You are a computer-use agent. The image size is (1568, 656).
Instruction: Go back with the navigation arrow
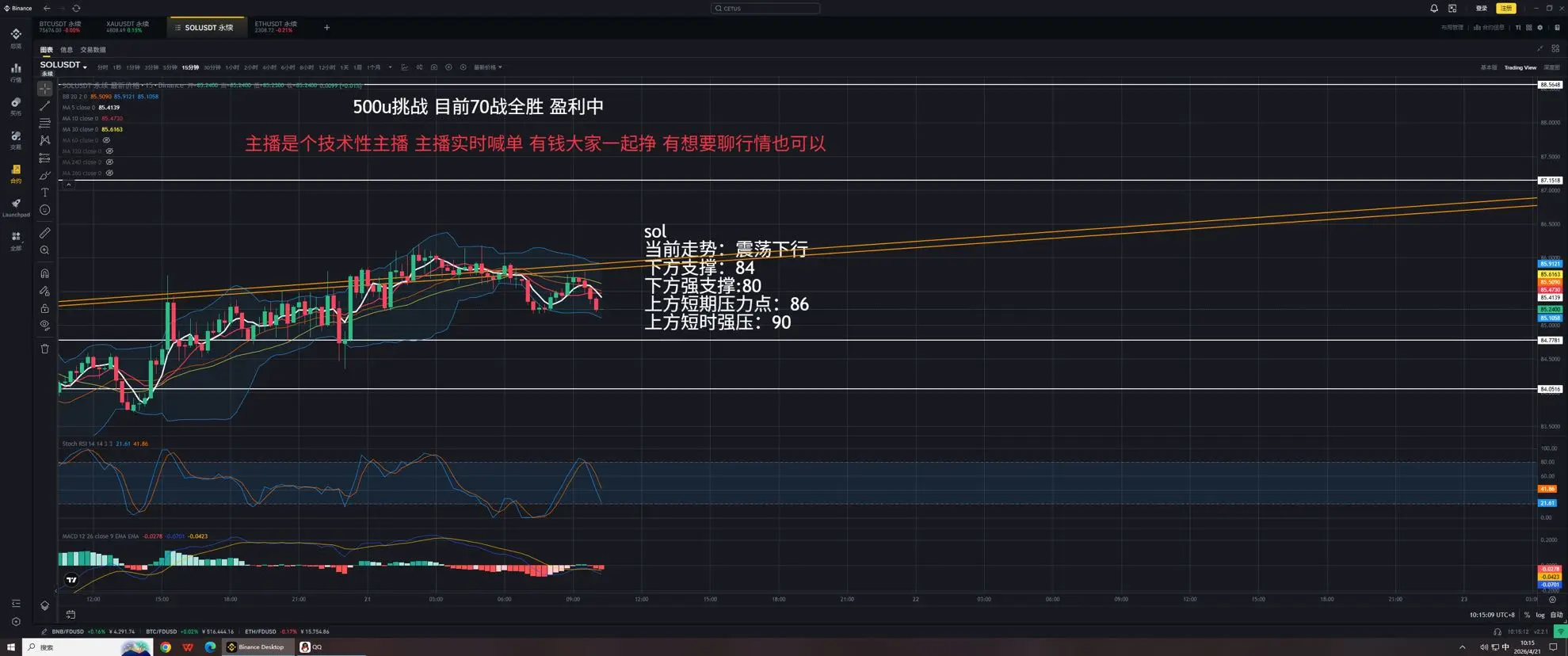tap(47, 8)
